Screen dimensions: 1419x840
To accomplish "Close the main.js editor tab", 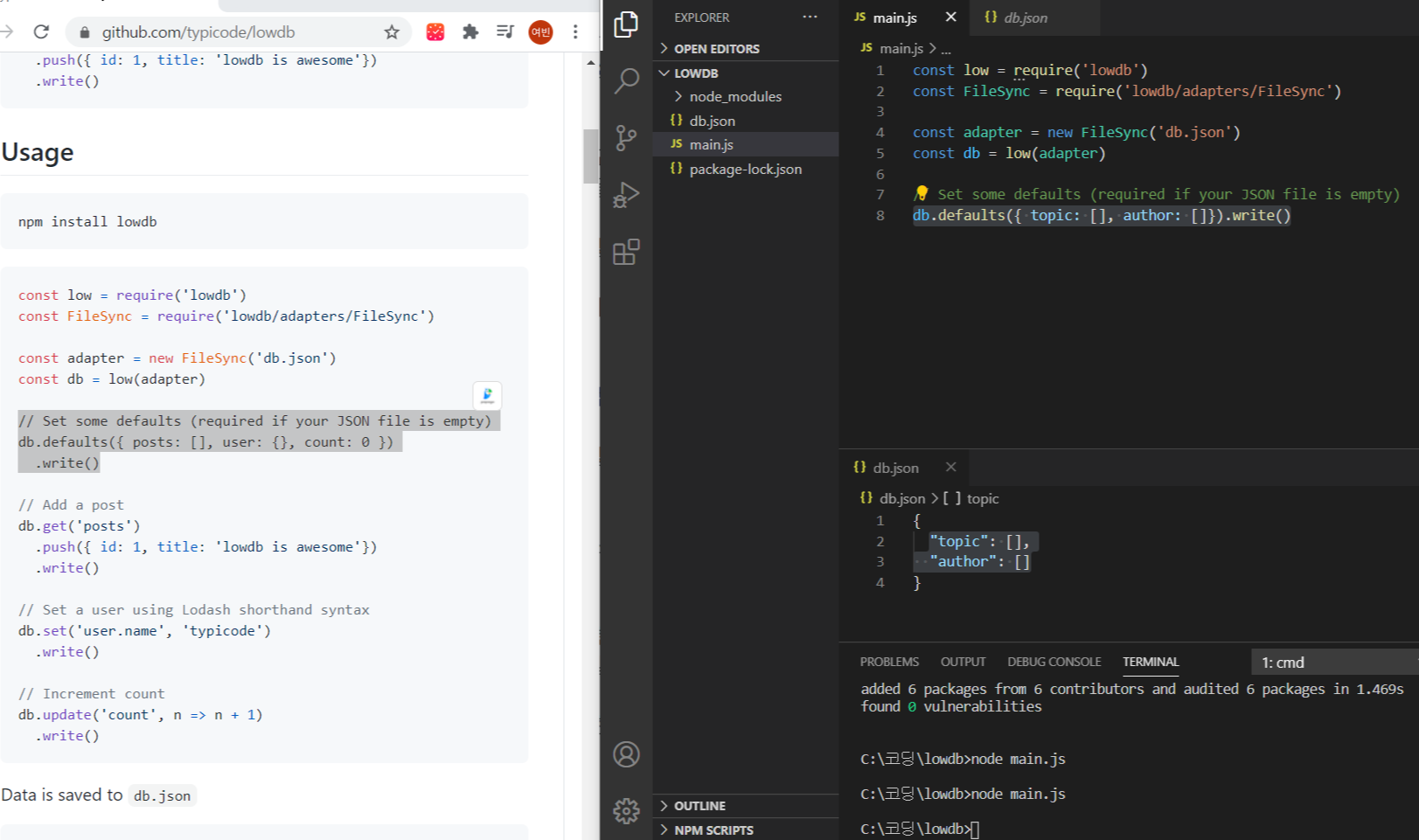I will 951,17.
